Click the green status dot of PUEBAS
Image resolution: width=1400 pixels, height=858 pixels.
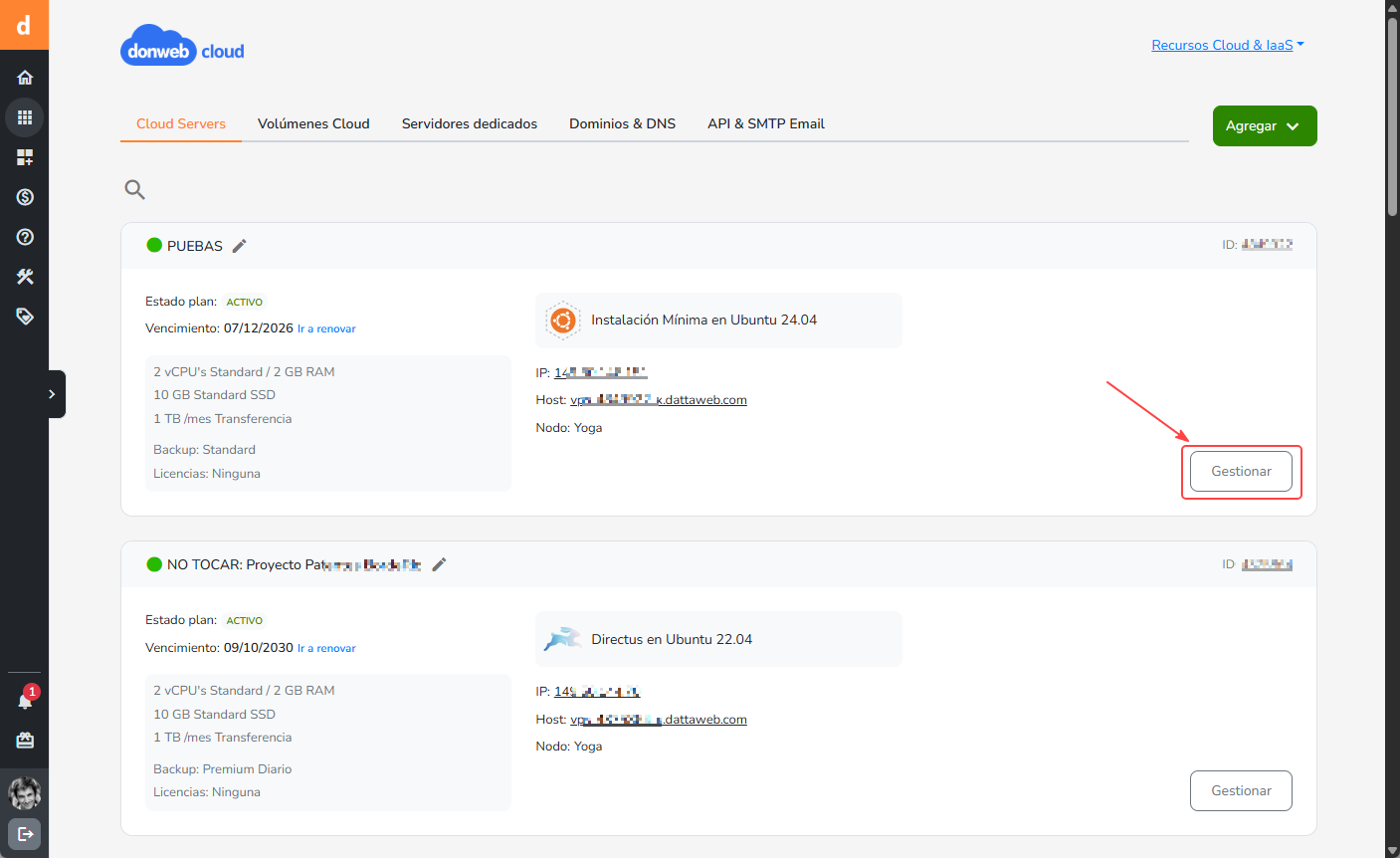[x=154, y=245]
